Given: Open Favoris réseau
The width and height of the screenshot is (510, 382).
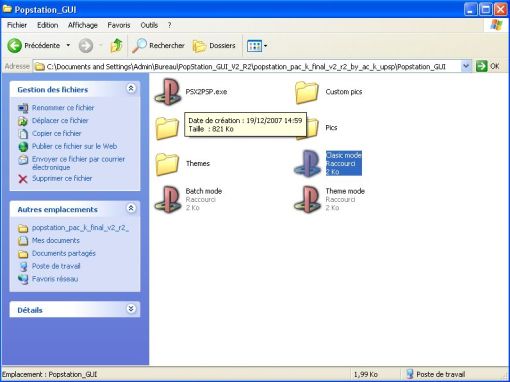Looking at the screenshot, I should [55, 279].
